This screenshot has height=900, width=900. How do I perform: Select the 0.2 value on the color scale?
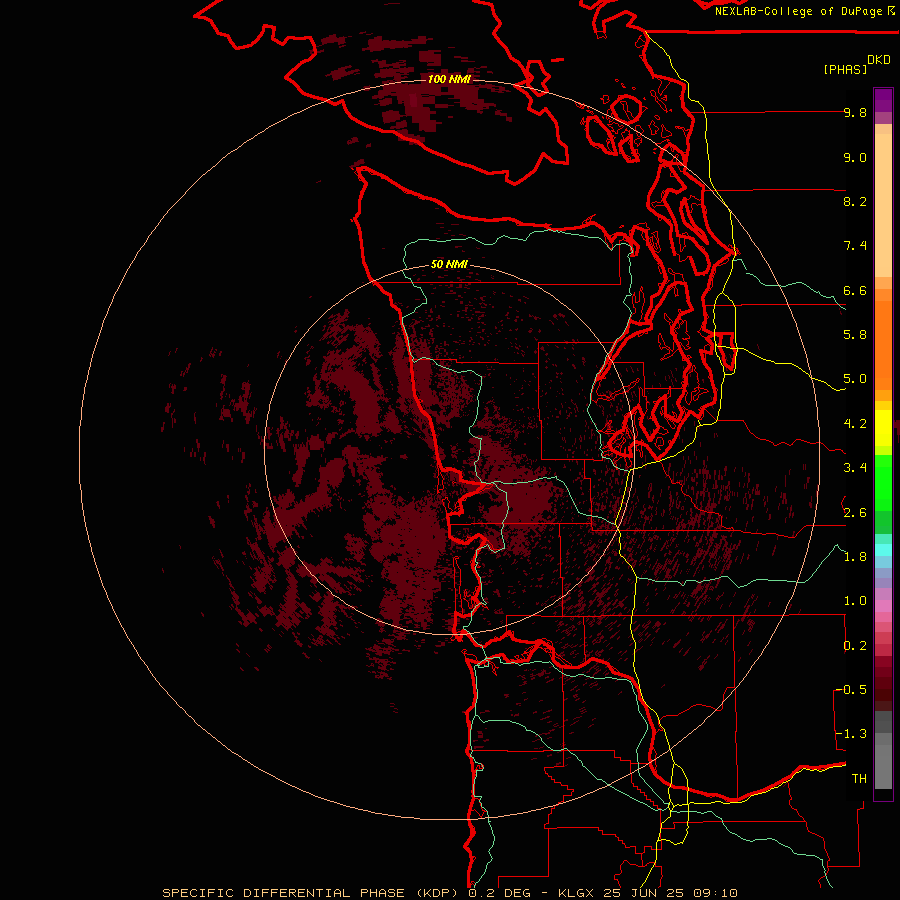tap(855, 646)
